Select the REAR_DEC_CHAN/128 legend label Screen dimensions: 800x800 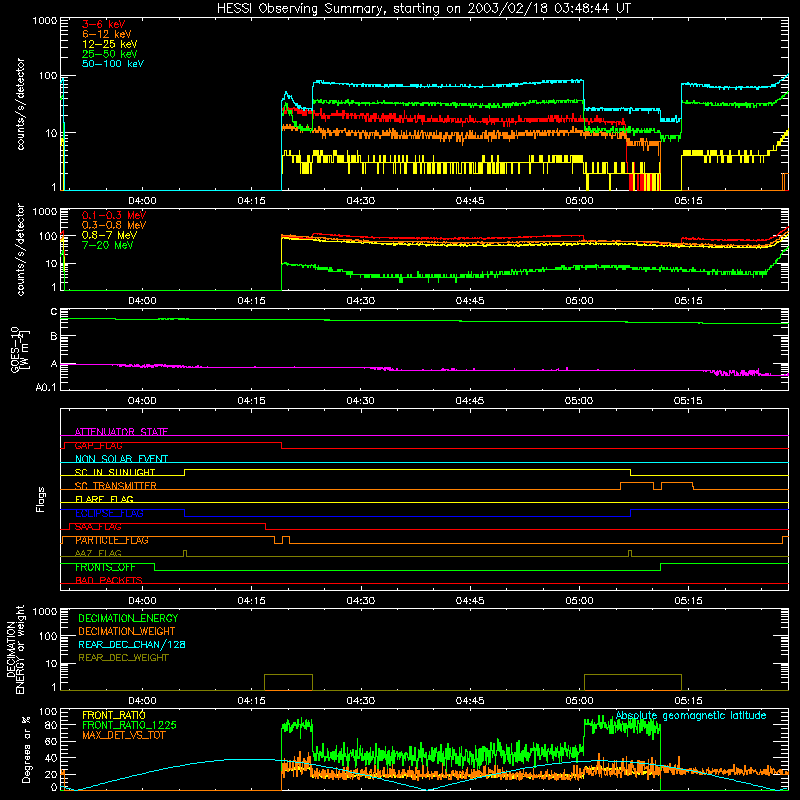click(x=132, y=644)
